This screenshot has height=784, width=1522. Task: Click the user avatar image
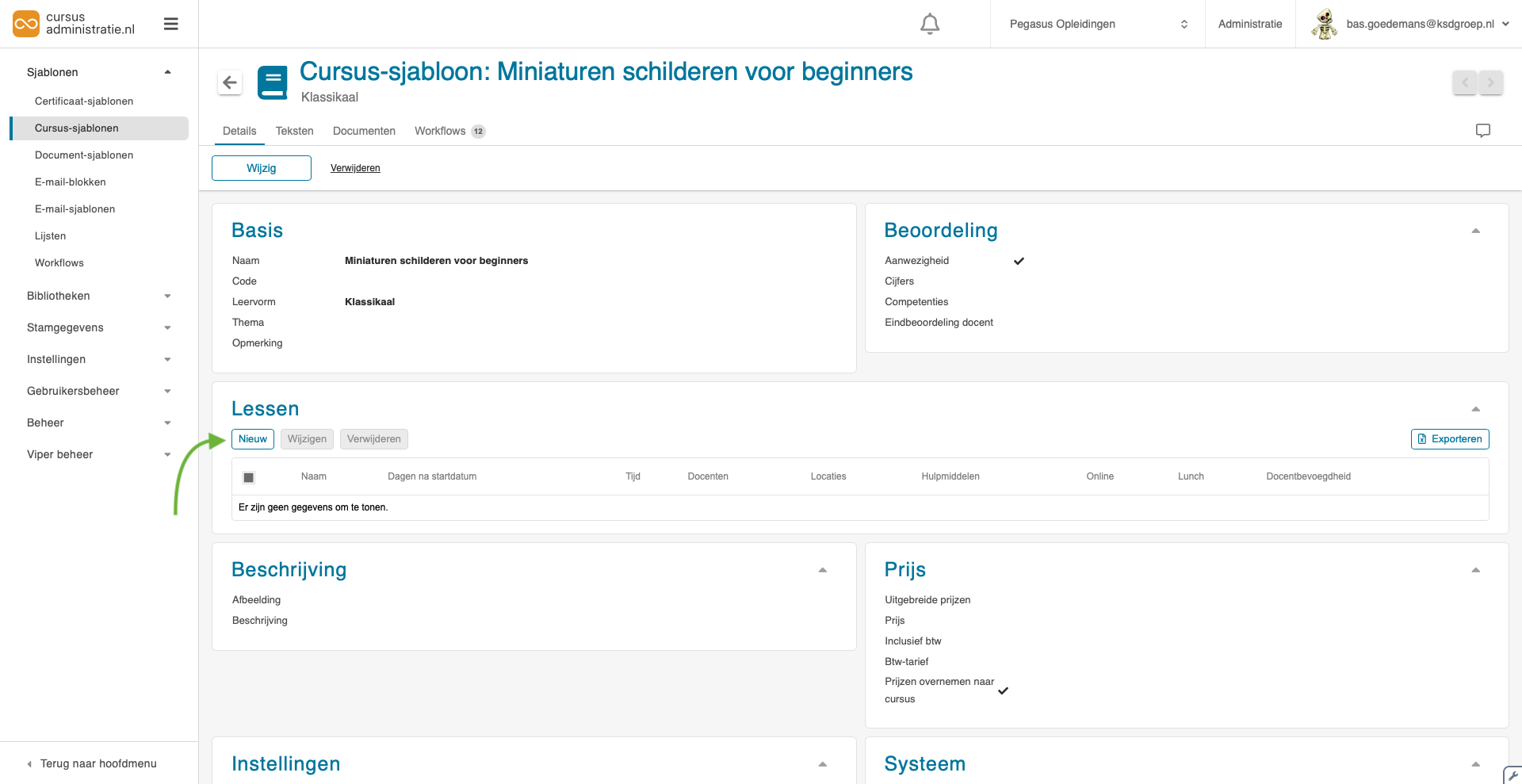coord(1324,24)
